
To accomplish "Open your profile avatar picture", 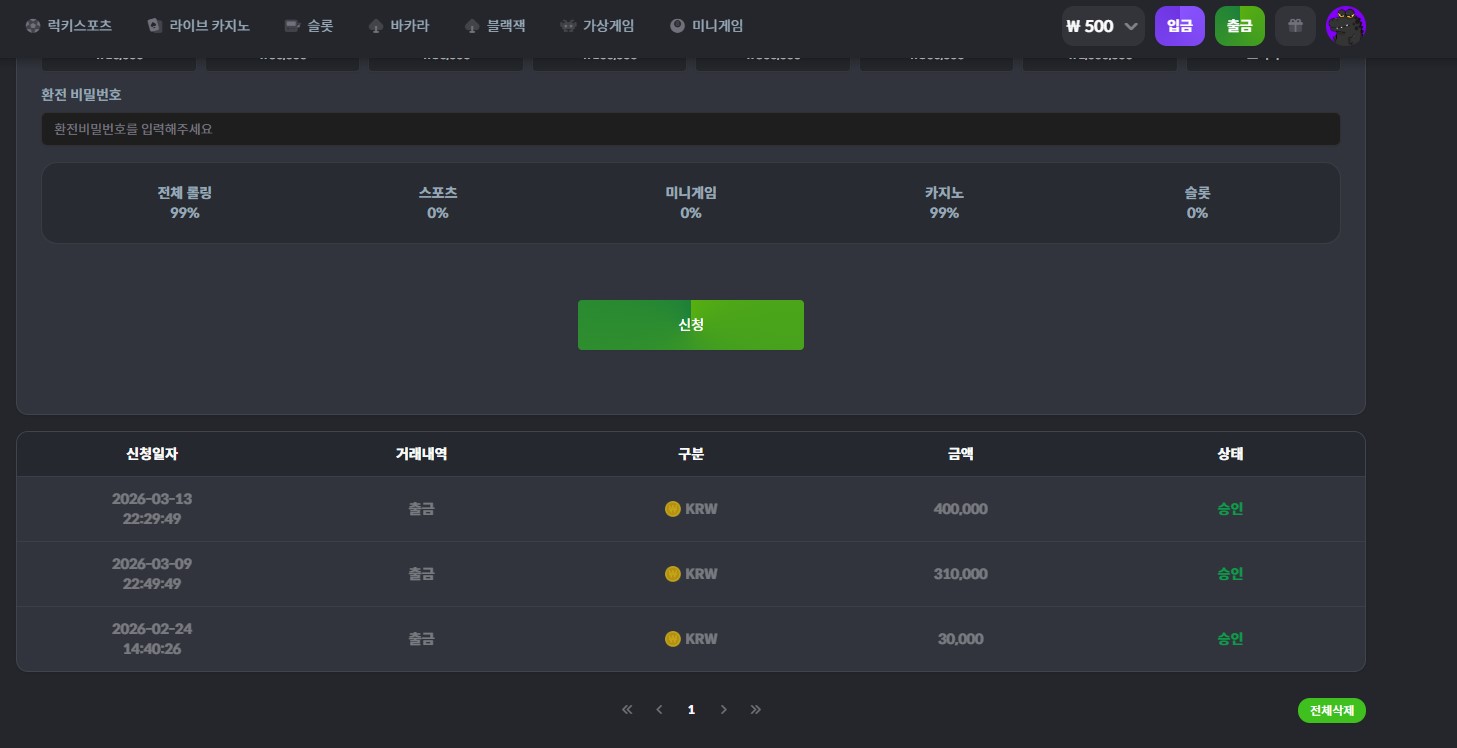I will pyautogui.click(x=1345, y=26).
